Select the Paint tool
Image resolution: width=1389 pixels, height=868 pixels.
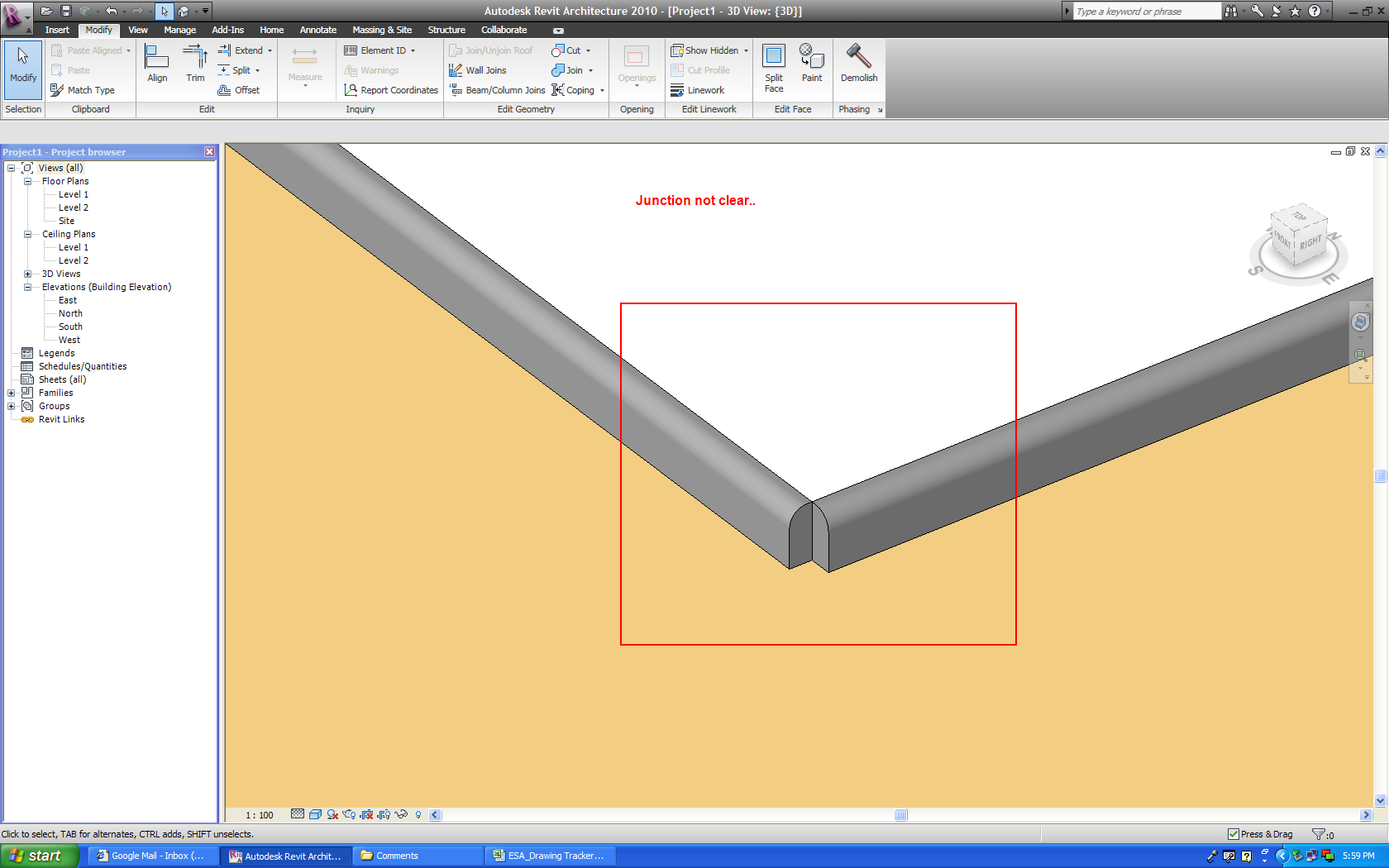click(x=811, y=64)
